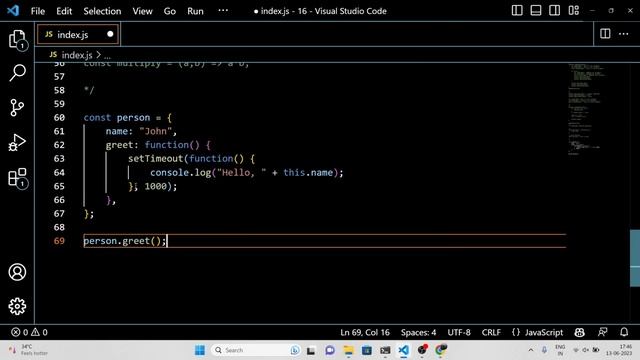Show hidden system tray icons
The image size is (640, 360).
click(x=531, y=350)
